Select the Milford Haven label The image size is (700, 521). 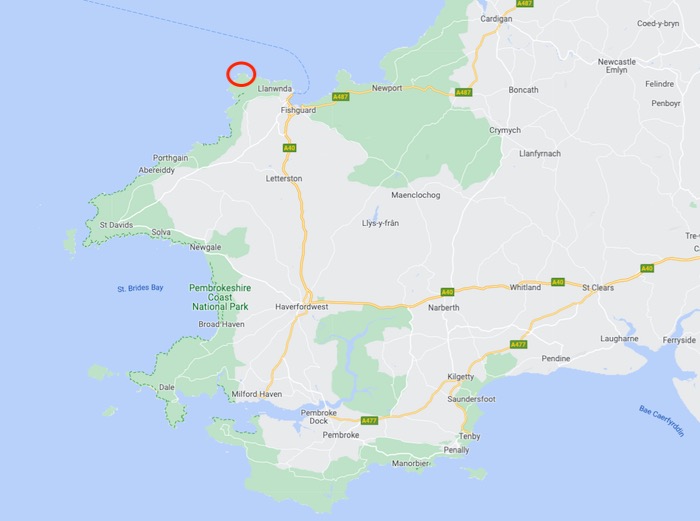click(257, 394)
